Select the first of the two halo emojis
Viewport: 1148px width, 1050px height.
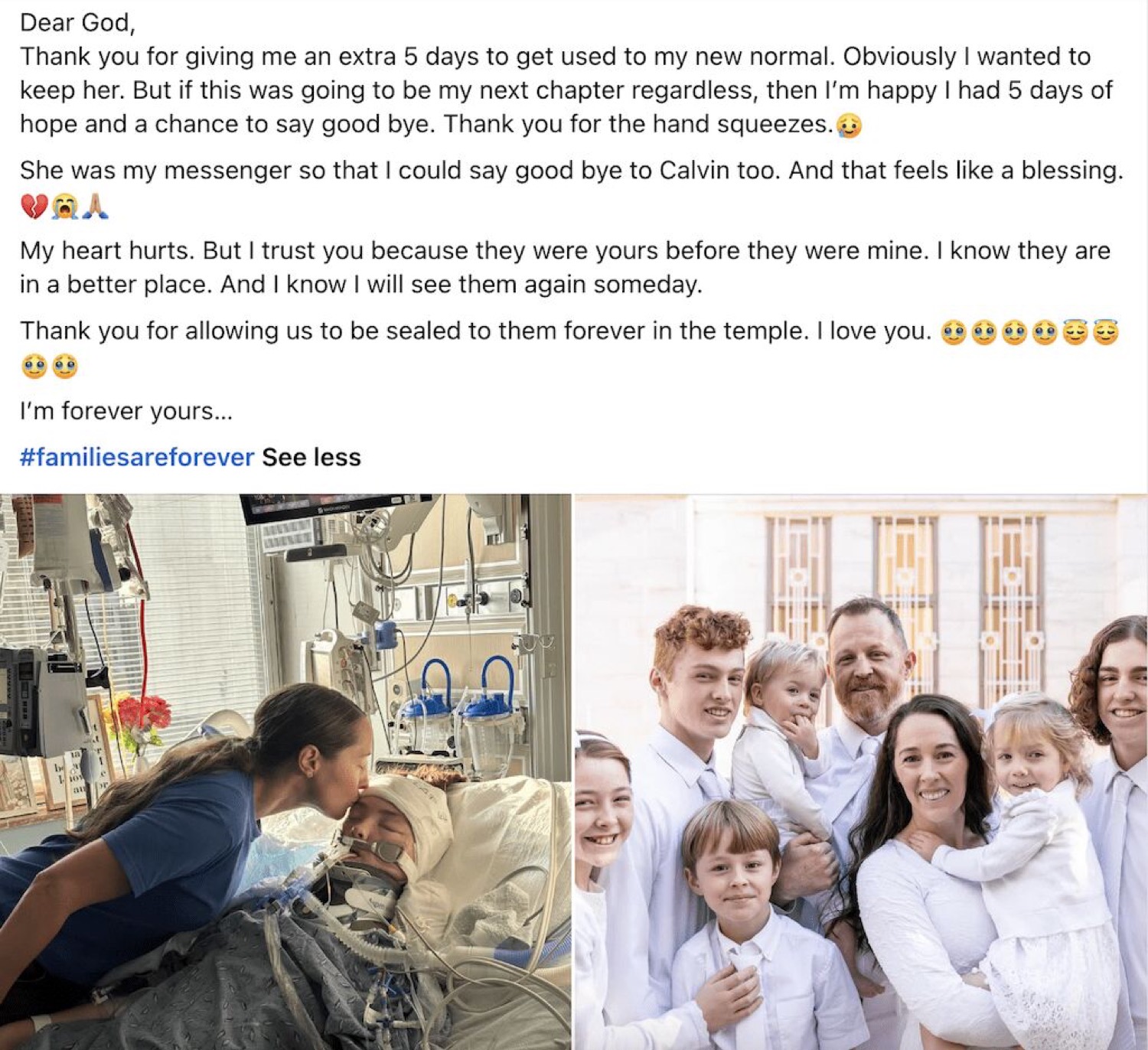point(1075,332)
